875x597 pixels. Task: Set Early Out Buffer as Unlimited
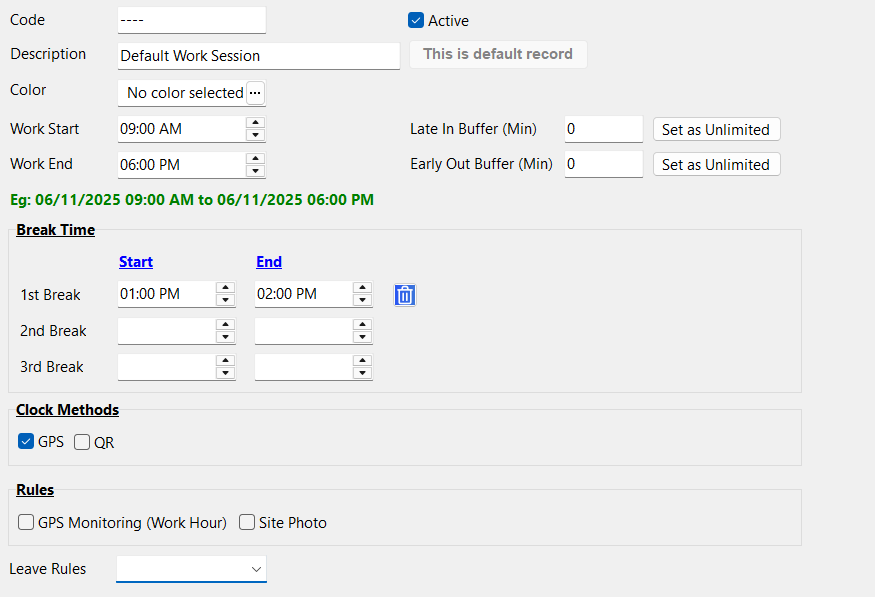point(716,164)
